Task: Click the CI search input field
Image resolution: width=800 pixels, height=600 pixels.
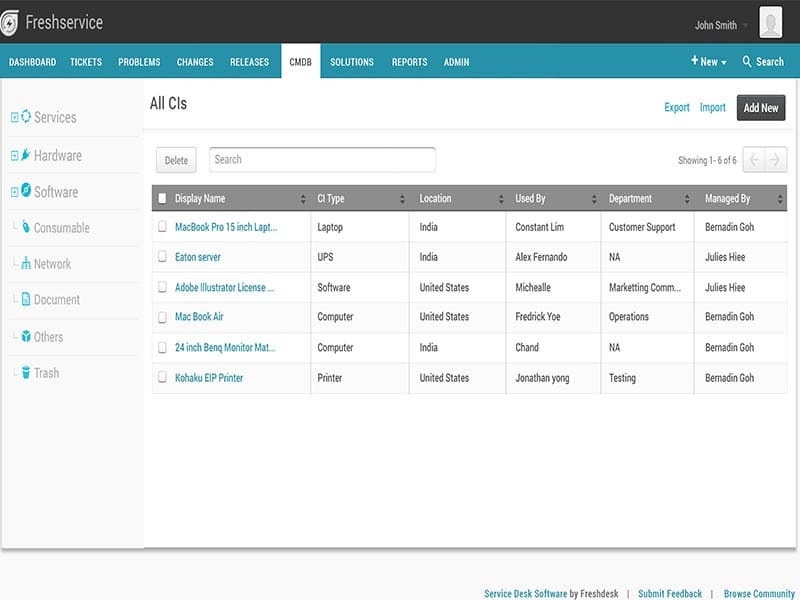Action: [322, 160]
